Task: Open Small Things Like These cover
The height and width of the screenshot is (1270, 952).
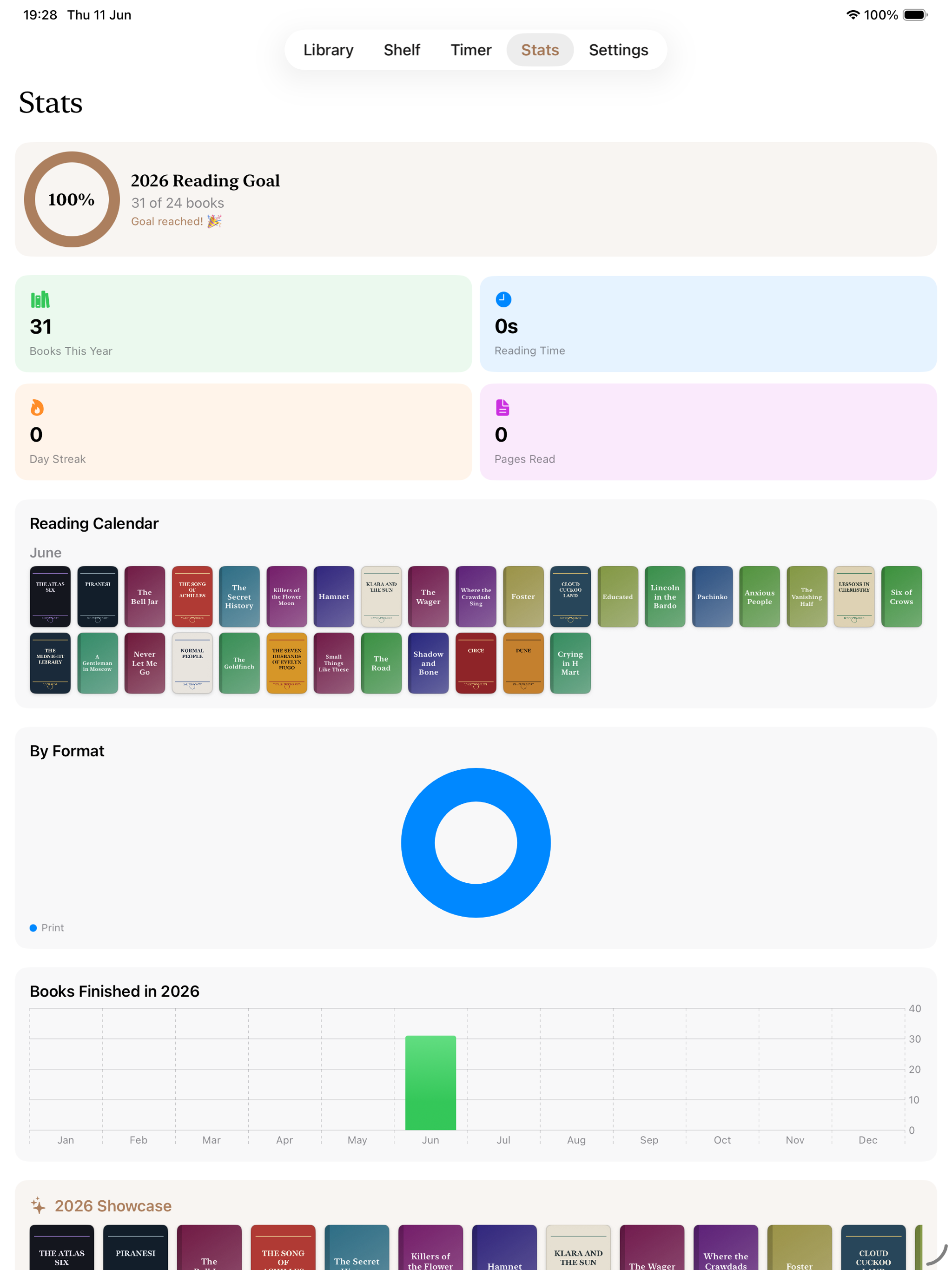Action: 334,663
